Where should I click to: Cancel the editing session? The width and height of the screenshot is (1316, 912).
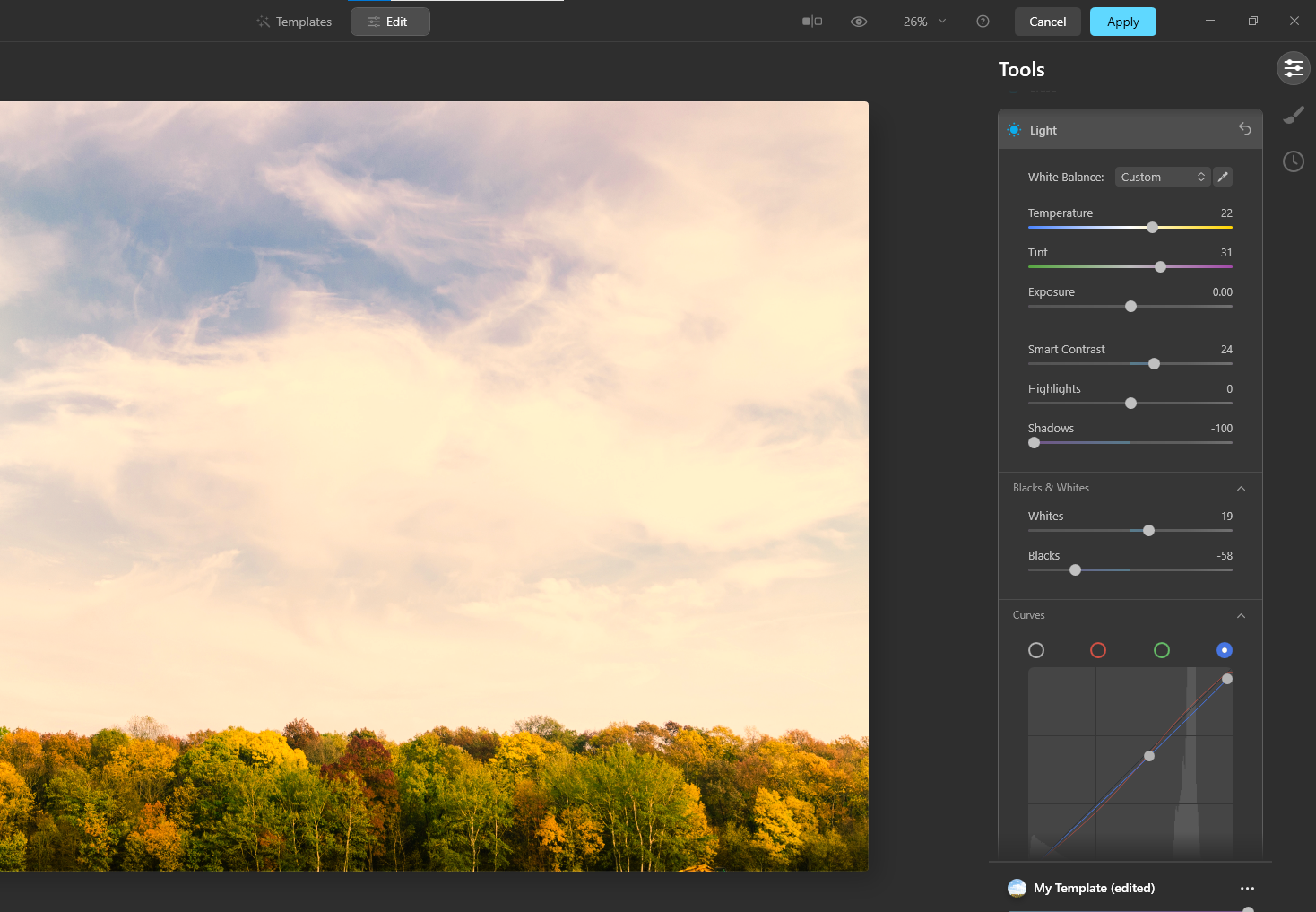pos(1047,21)
